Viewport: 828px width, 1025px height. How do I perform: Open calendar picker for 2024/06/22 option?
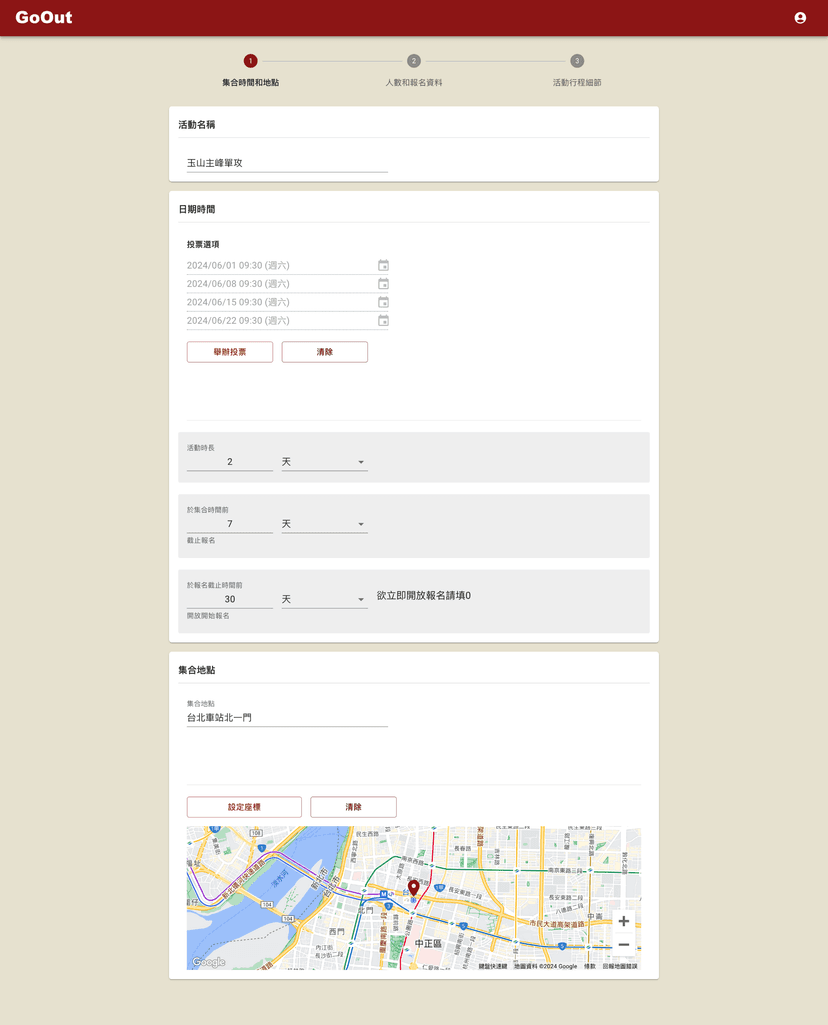pos(383,321)
